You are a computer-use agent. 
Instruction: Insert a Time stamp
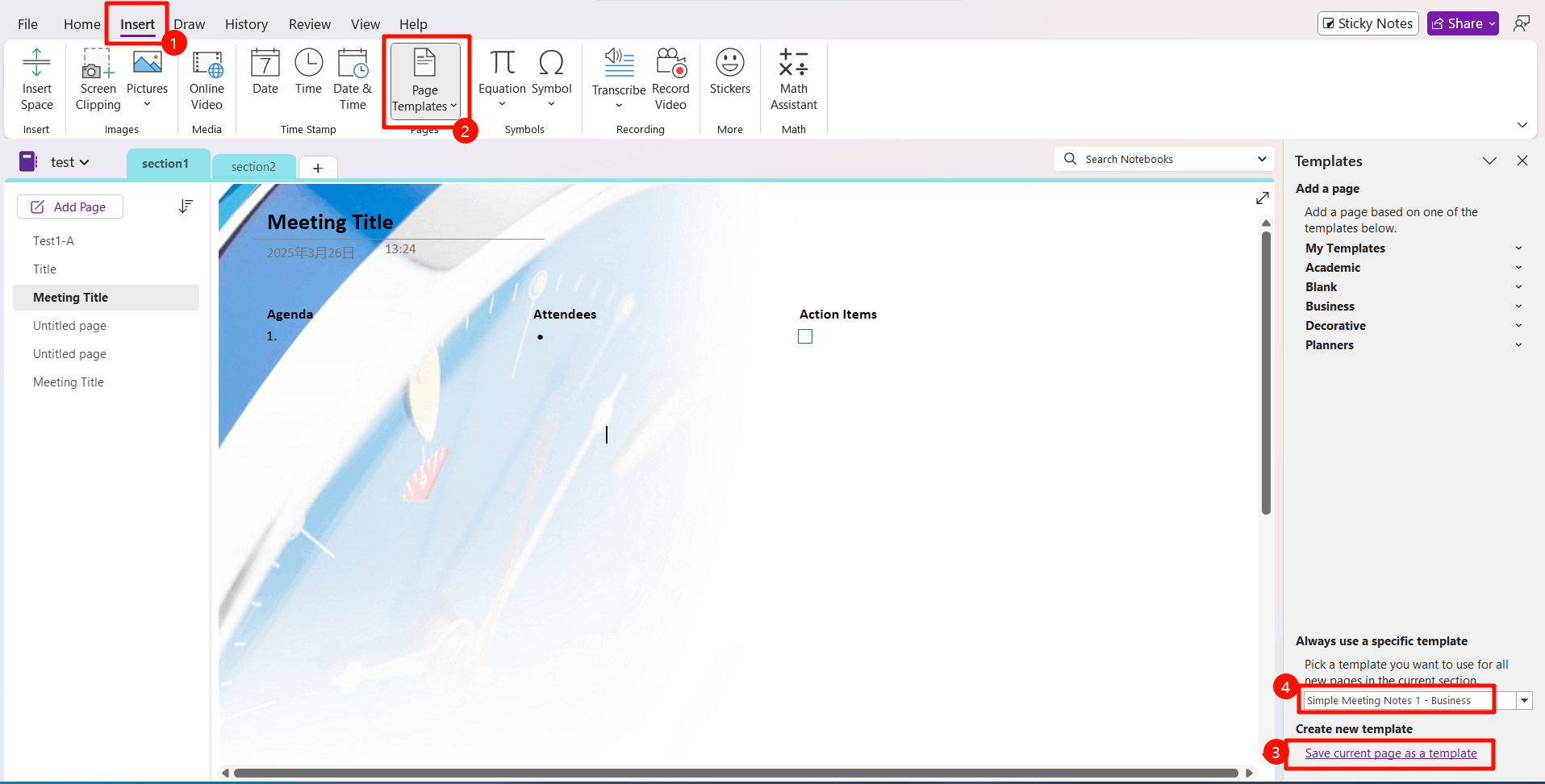(308, 73)
